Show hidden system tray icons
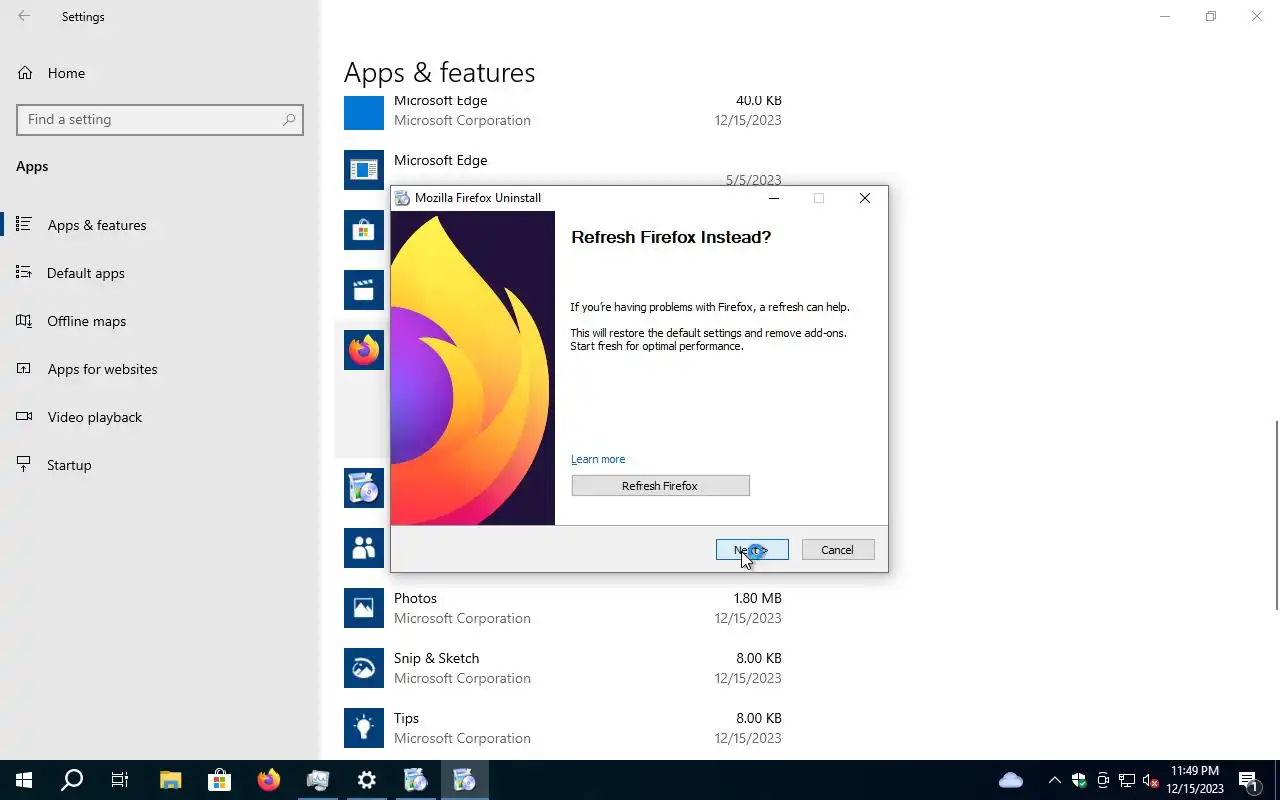1280x800 pixels. (1054, 780)
